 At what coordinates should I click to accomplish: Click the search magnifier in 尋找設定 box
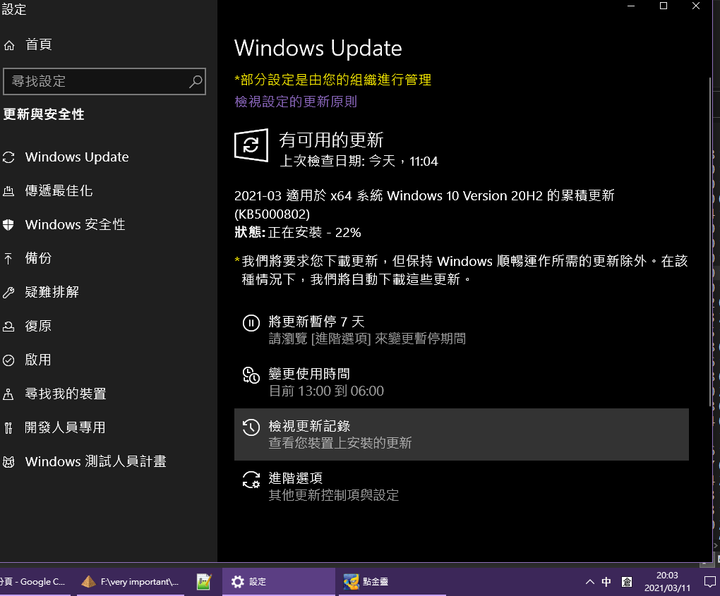(x=196, y=82)
